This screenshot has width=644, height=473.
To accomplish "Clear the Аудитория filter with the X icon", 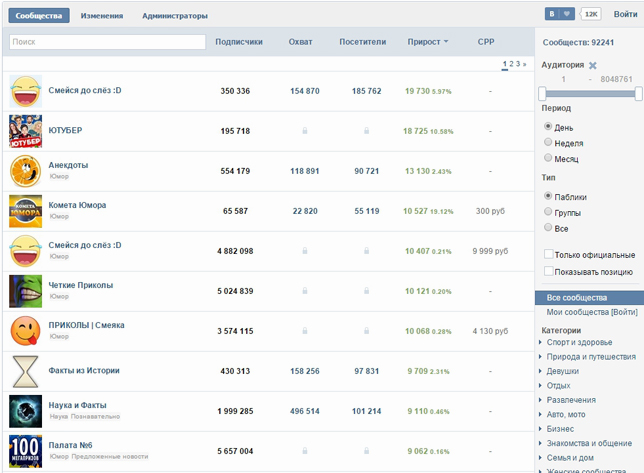I will point(592,65).
